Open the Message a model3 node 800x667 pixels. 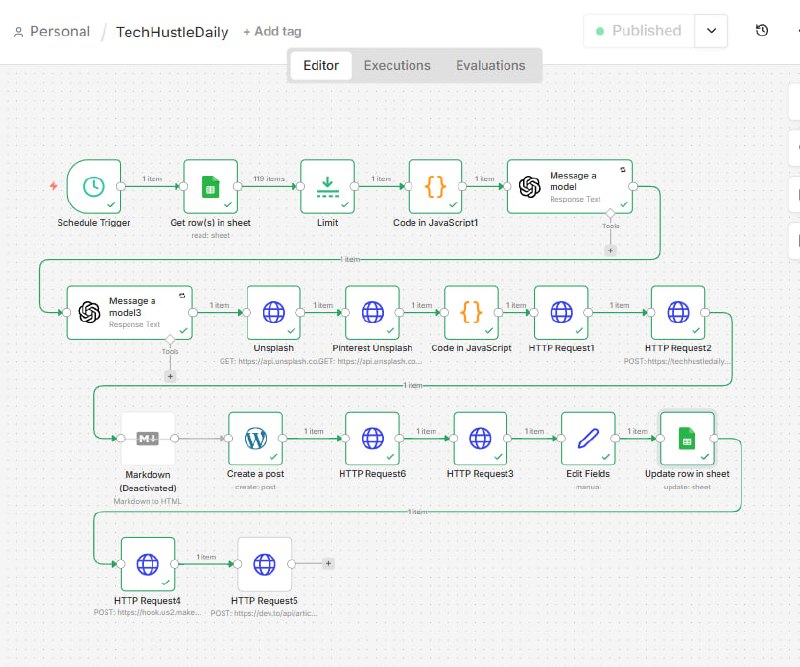[x=130, y=312]
